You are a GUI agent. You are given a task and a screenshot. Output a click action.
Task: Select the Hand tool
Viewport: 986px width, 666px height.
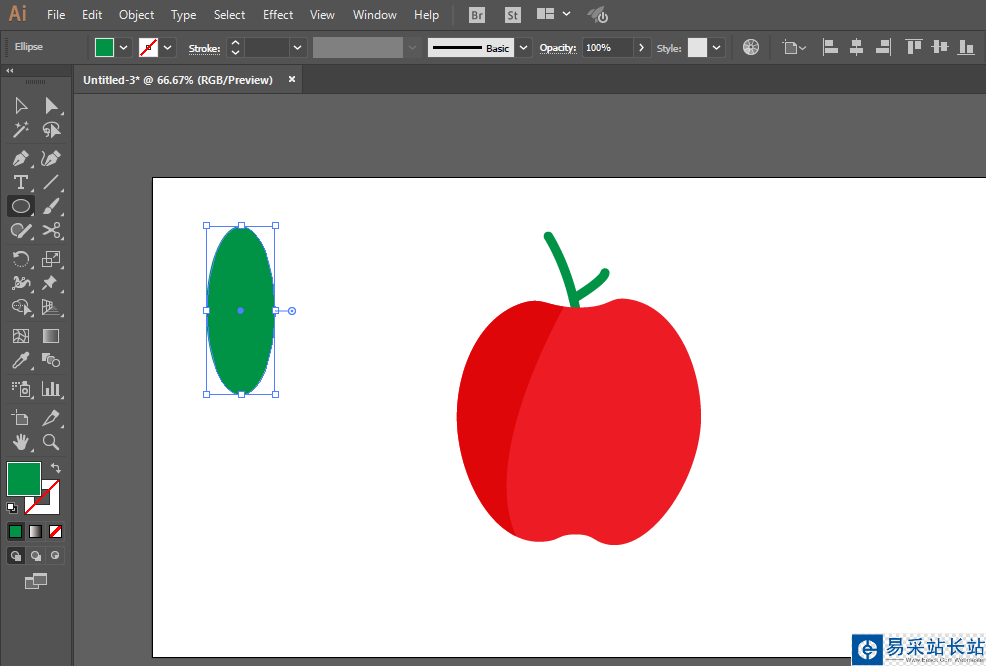(x=21, y=442)
